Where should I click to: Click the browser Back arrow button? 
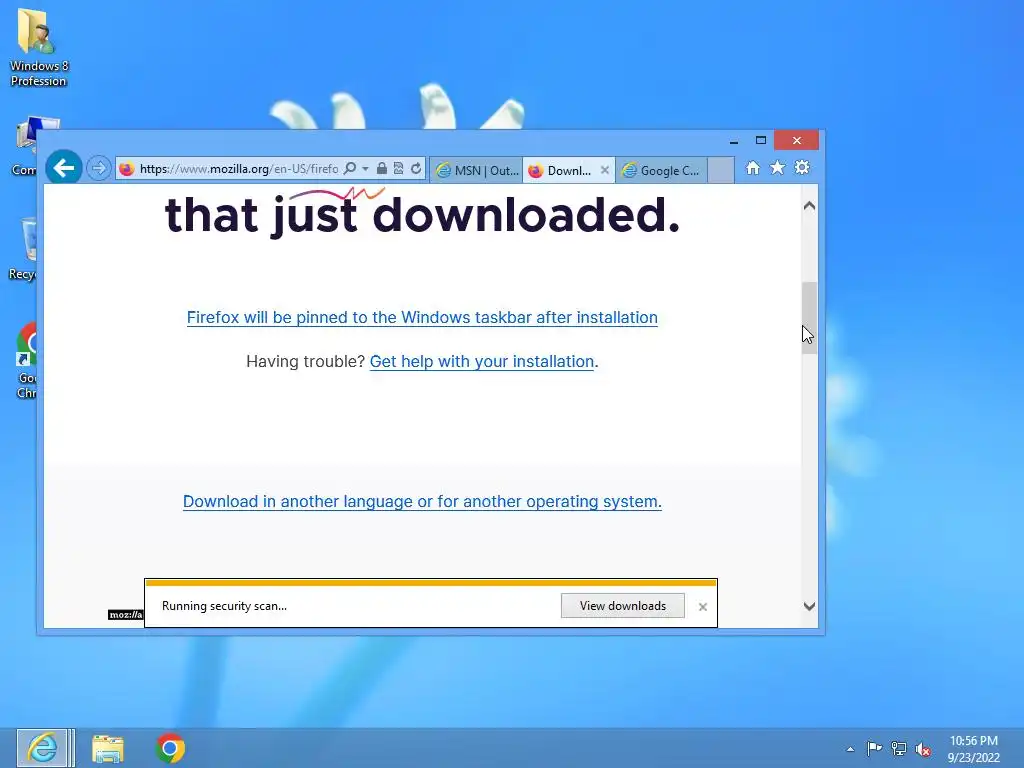[64, 168]
